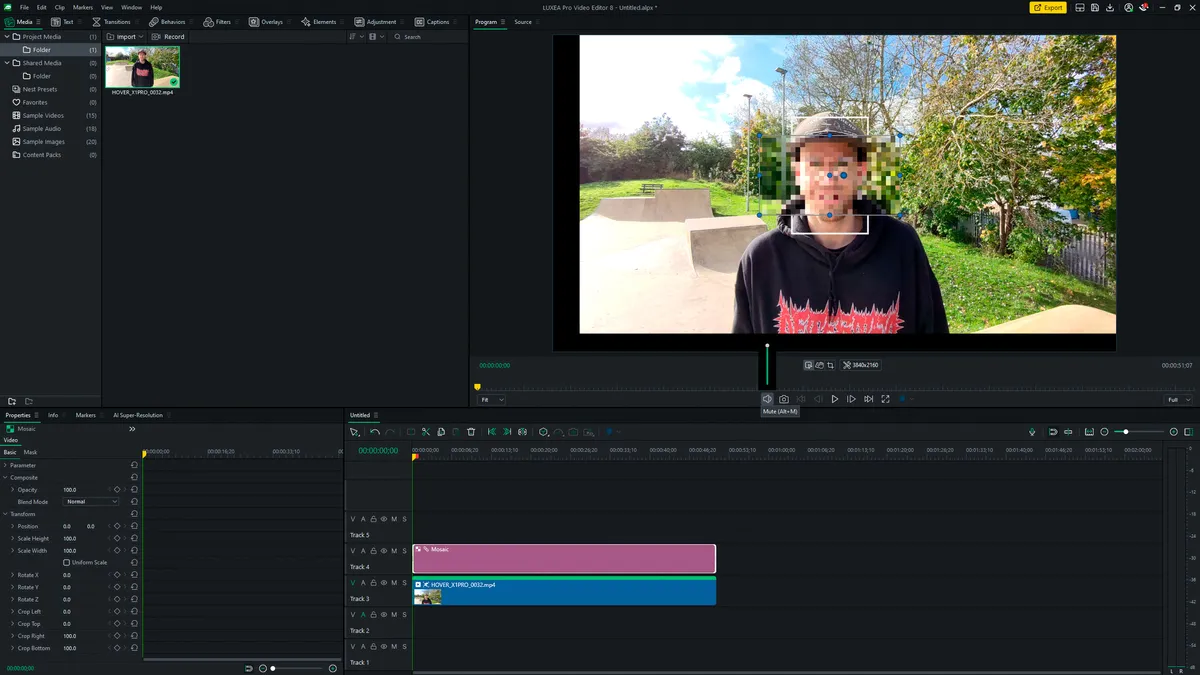Screen dimensions: 1200x675
Task: Click the trash delete icon in timeline toolbar
Action: (471, 432)
